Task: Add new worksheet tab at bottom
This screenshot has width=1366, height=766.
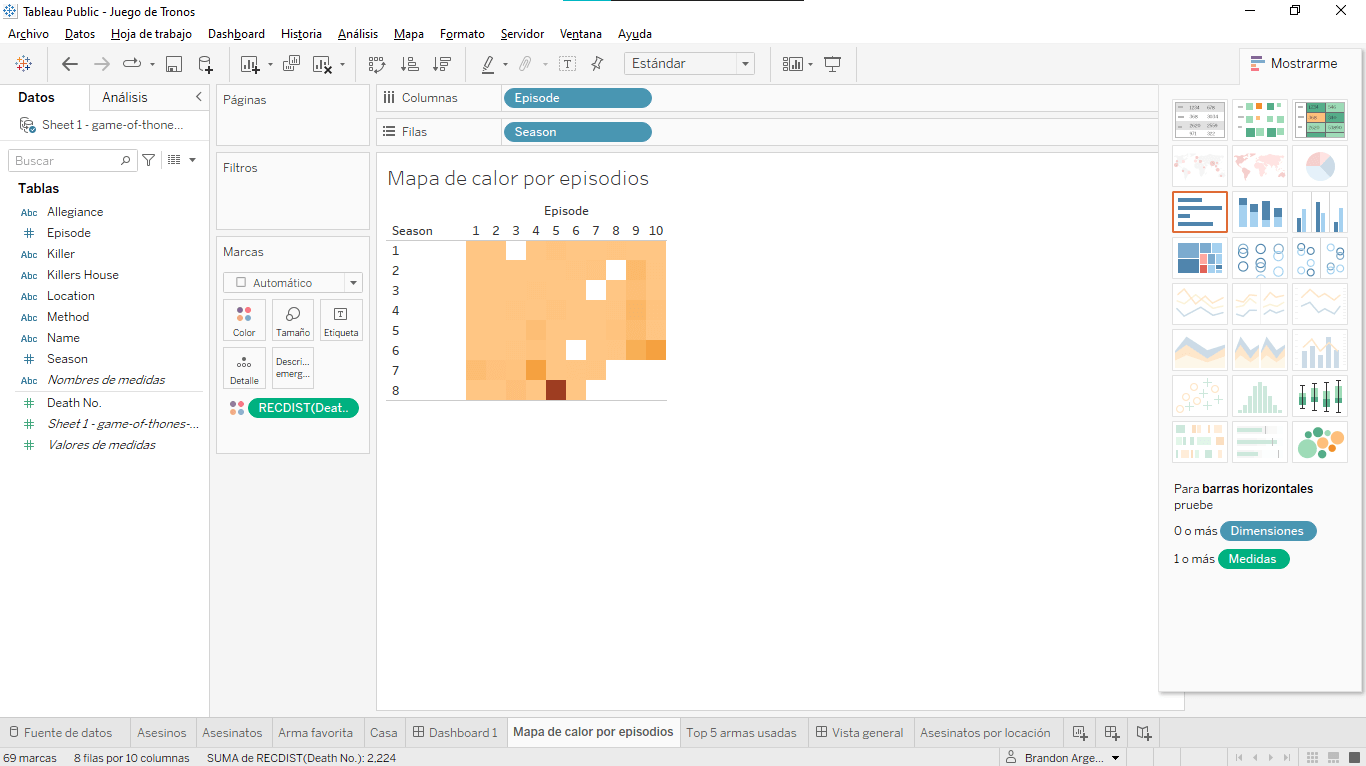Action: coord(1079,732)
